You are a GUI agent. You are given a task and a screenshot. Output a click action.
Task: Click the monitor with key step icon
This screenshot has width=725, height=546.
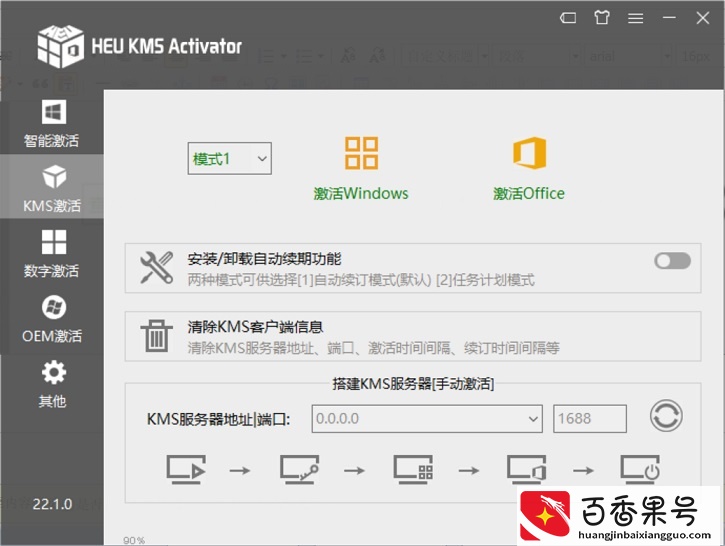pos(300,470)
